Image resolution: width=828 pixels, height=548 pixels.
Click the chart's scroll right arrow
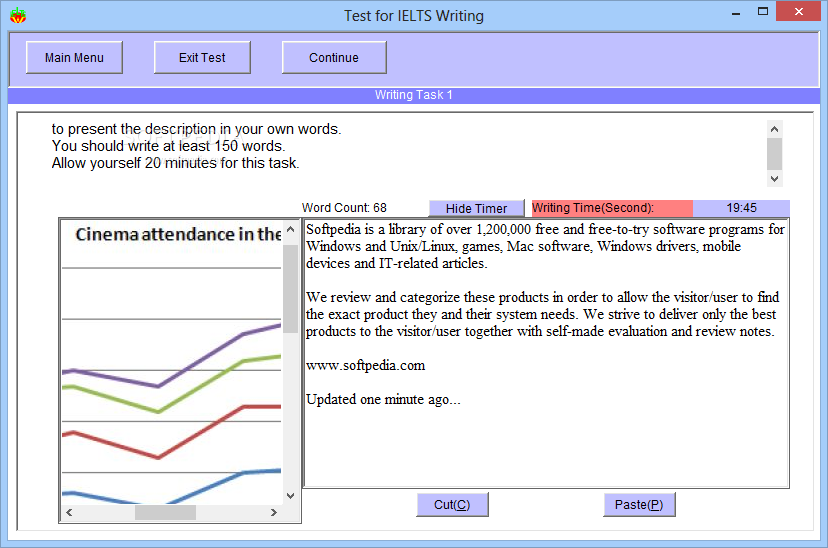[274, 512]
